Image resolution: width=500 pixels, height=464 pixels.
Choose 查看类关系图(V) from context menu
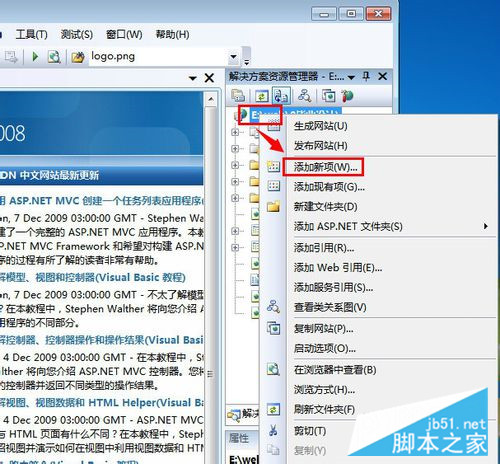tap(392, 307)
